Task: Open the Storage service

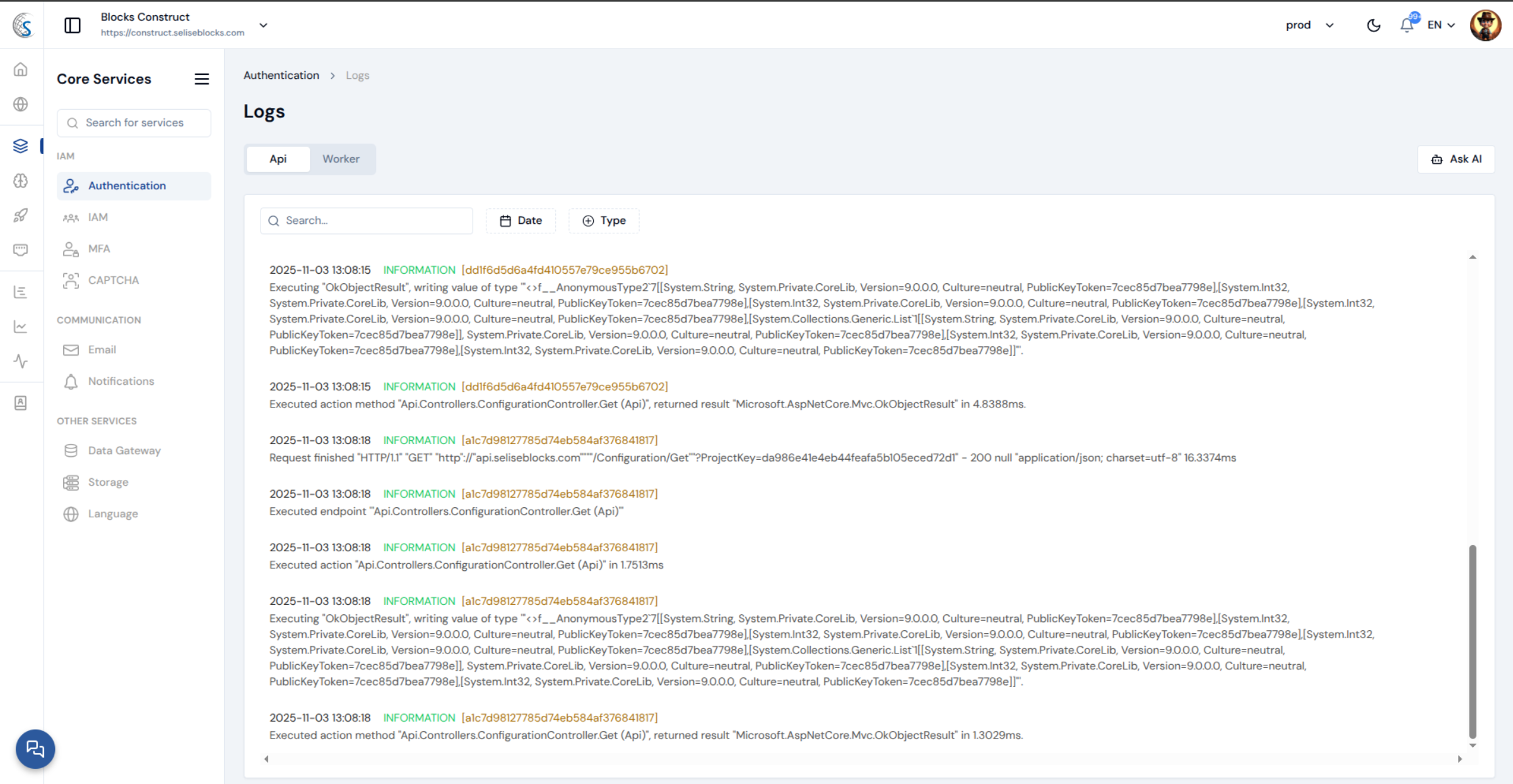Action: click(x=108, y=482)
